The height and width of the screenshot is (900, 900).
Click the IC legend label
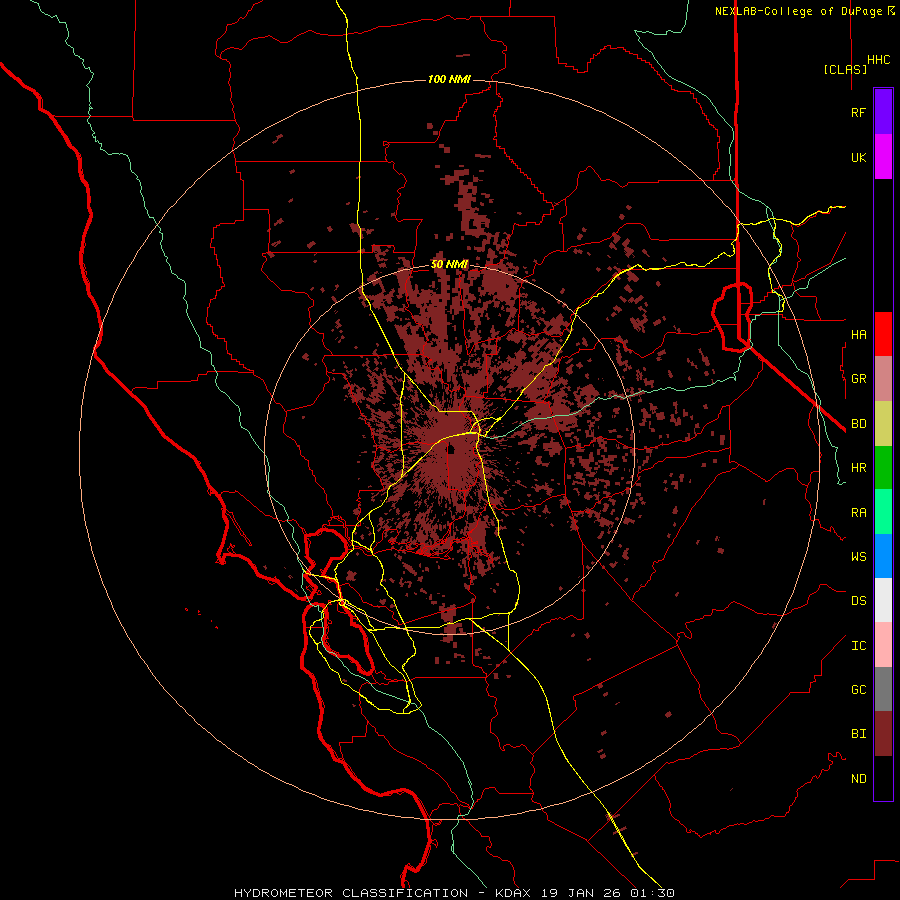pos(858,645)
